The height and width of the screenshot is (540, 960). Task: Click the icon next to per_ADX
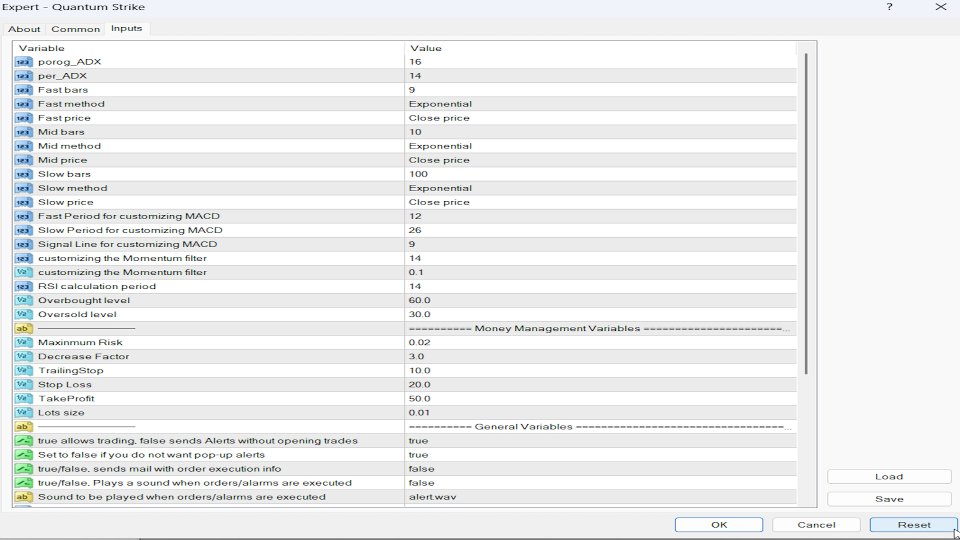pyautogui.click(x=23, y=76)
